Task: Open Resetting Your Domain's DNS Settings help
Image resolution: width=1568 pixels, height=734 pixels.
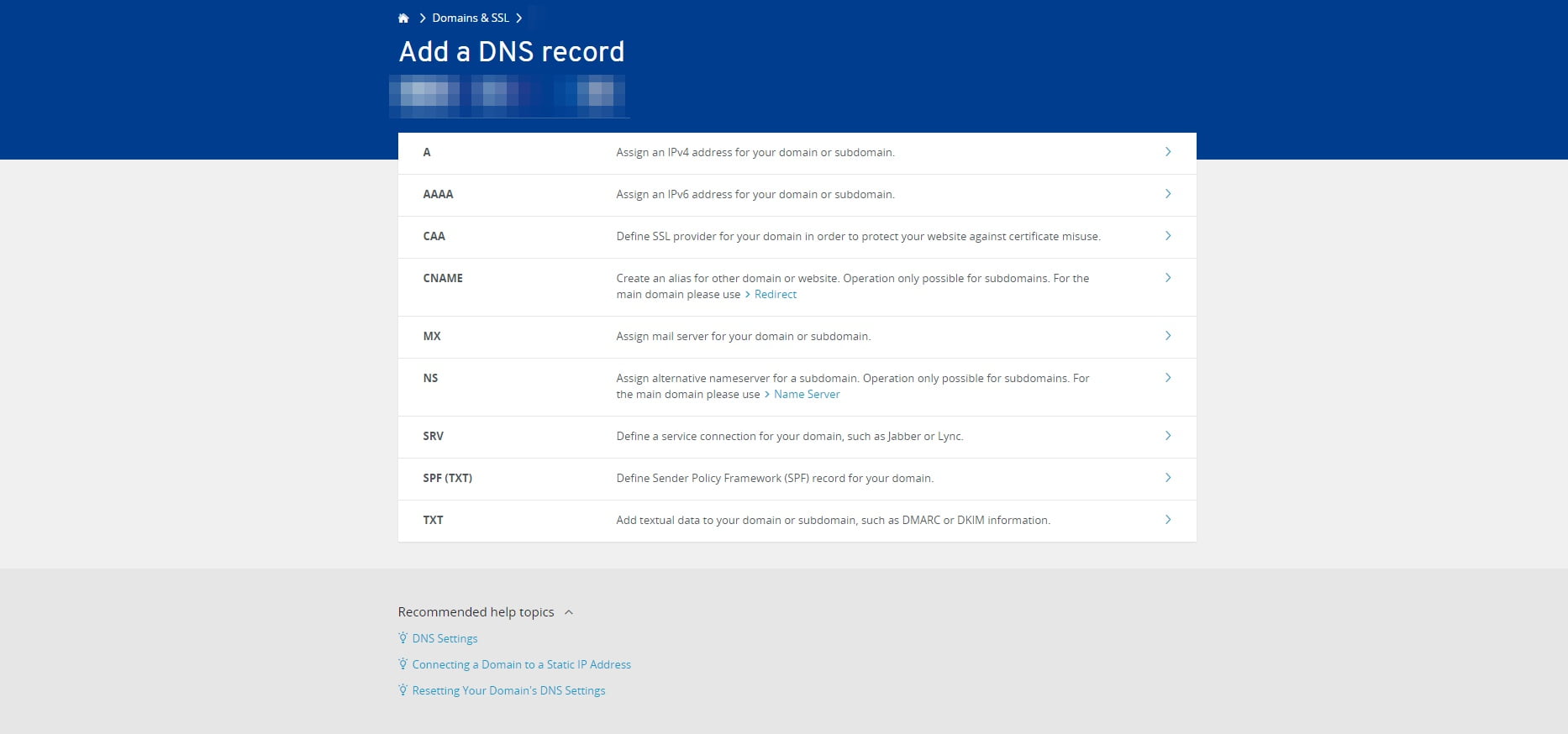Action: [508, 691]
